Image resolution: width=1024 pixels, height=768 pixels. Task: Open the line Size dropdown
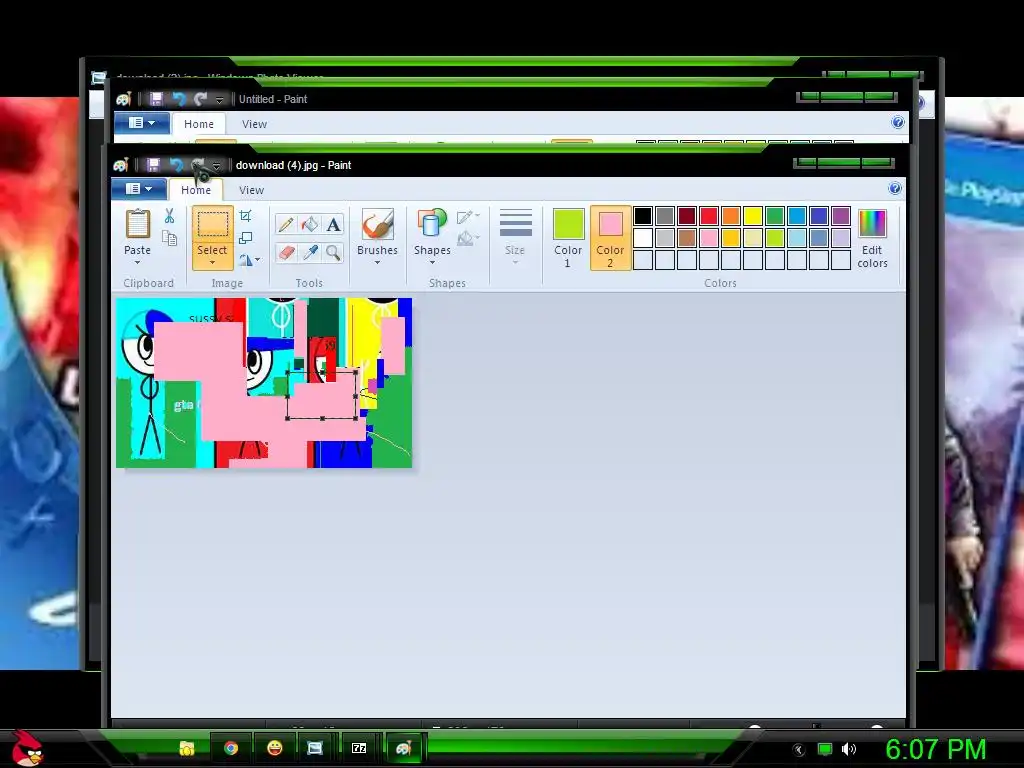pos(515,238)
